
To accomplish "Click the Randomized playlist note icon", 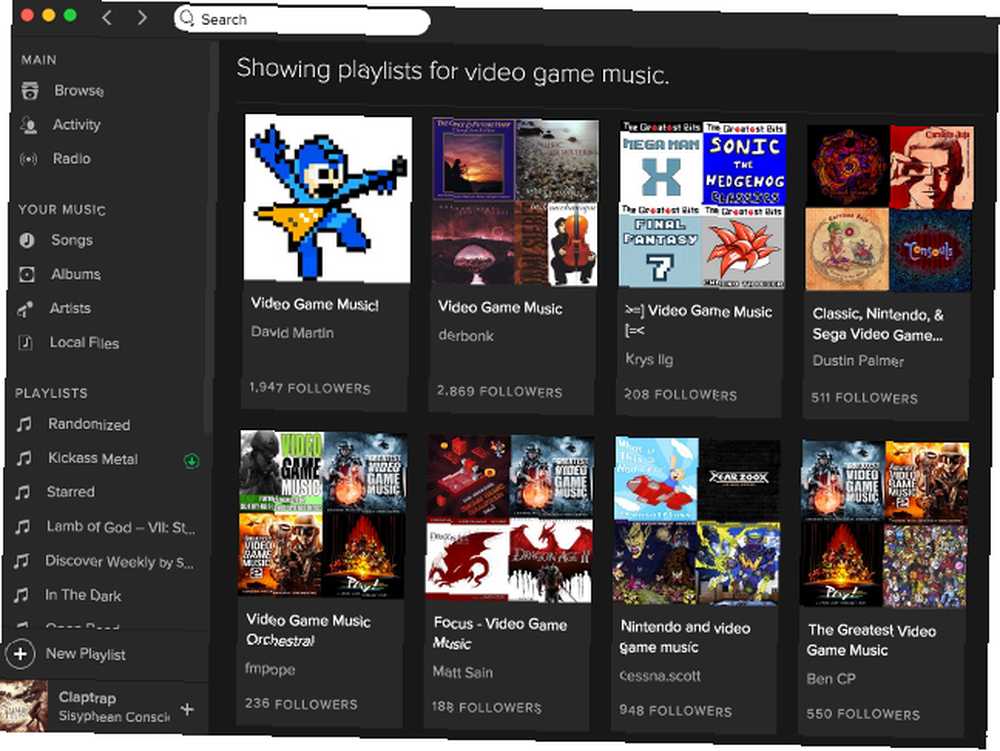I will pyautogui.click(x=24, y=425).
